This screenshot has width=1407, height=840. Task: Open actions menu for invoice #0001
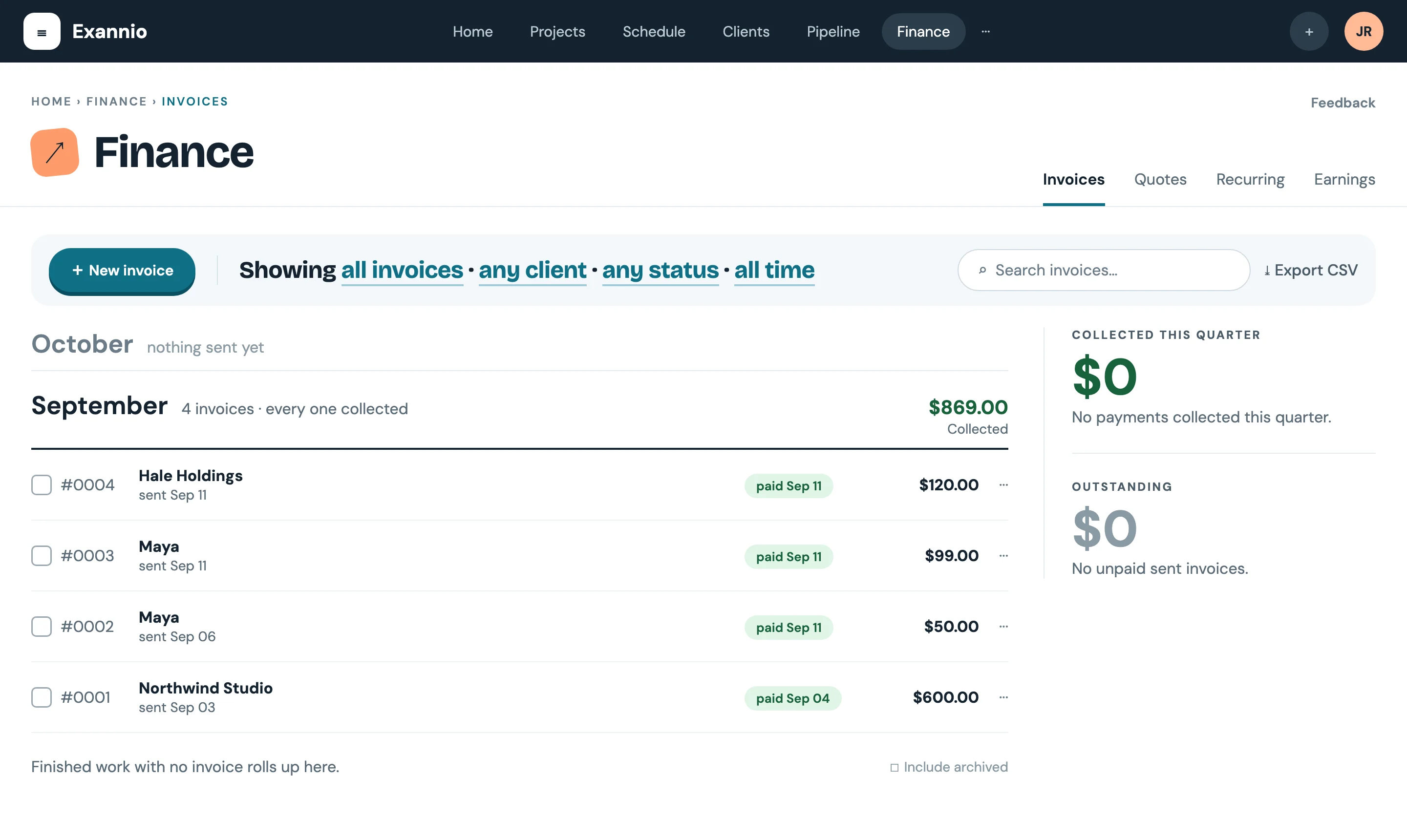click(x=1003, y=697)
